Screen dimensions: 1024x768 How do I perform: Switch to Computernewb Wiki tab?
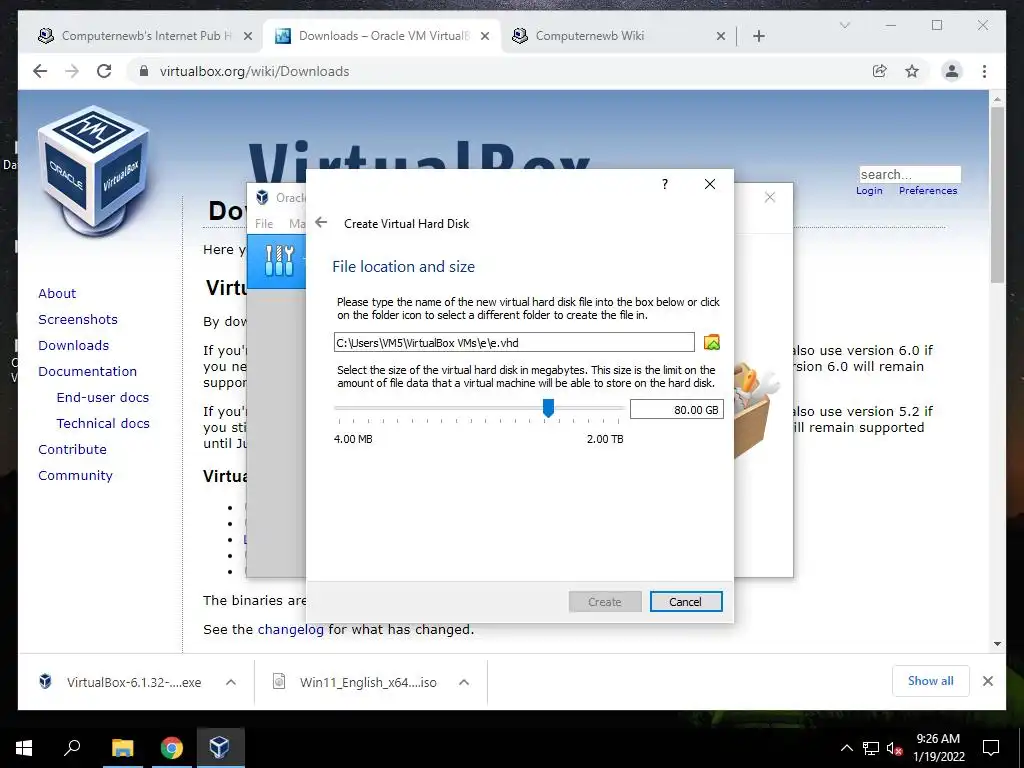[x=618, y=36]
